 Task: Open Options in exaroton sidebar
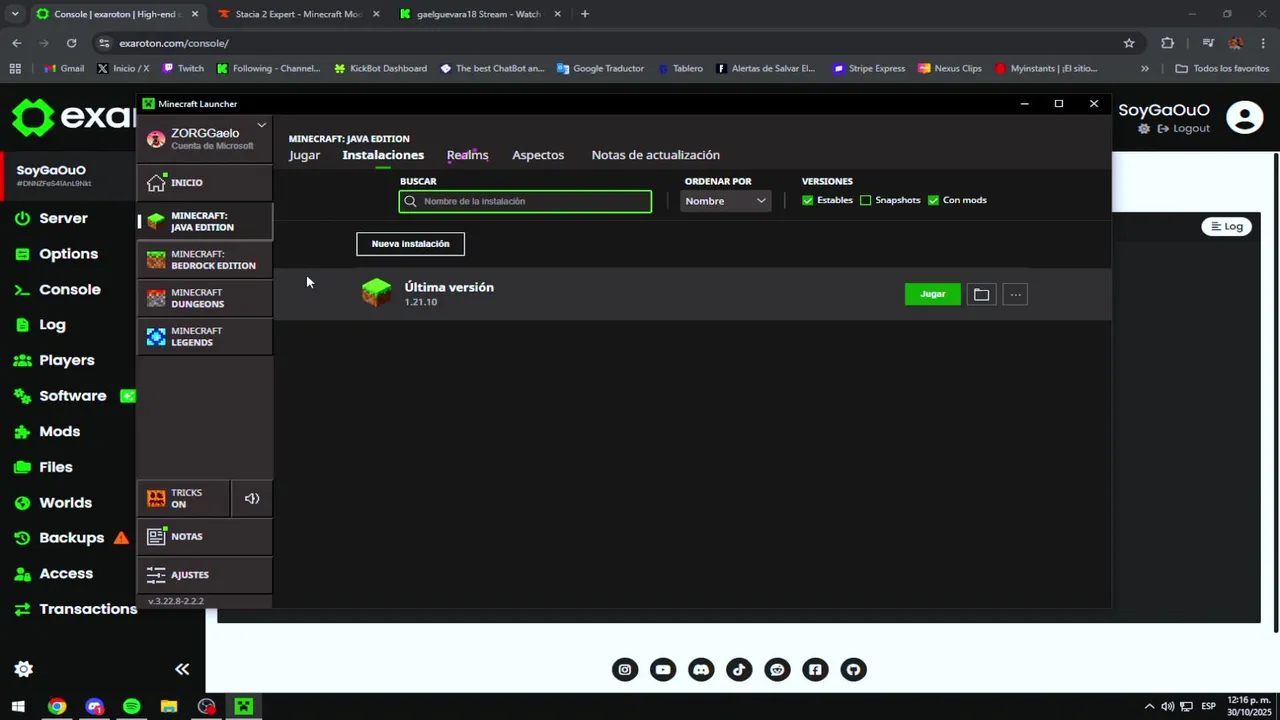(68, 254)
